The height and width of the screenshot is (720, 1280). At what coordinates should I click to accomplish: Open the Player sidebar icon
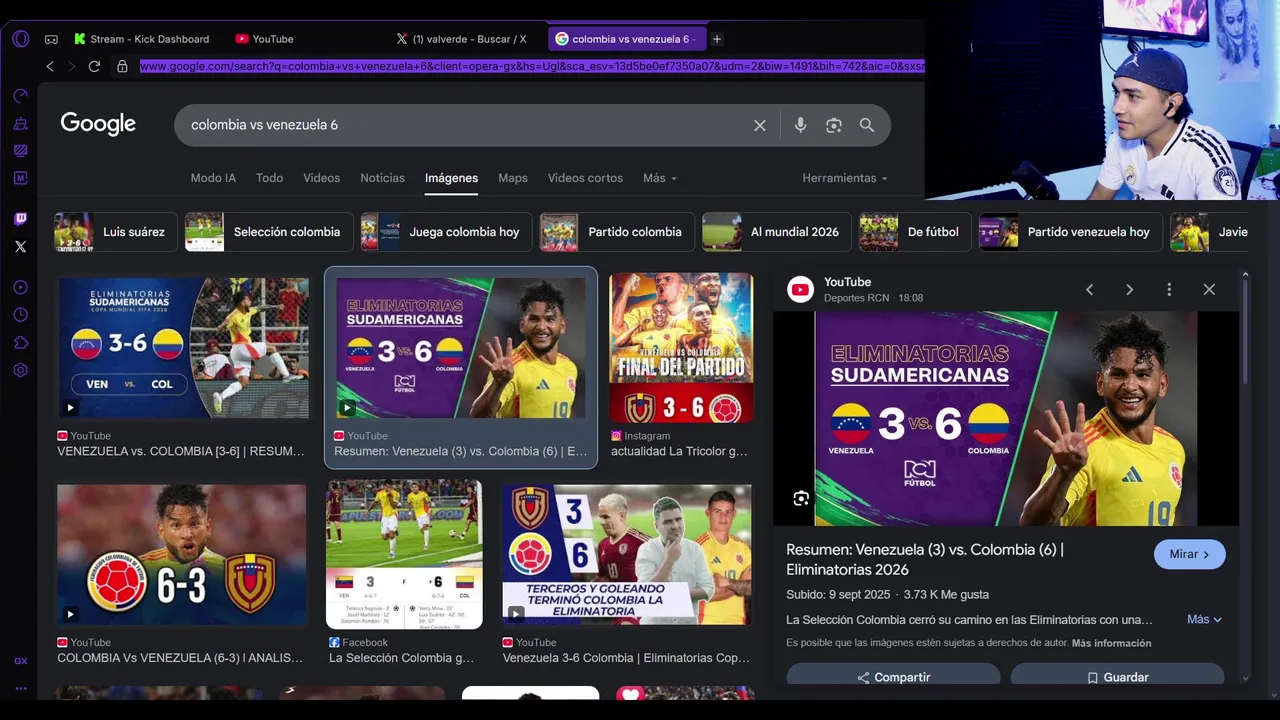click(x=20, y=288)
